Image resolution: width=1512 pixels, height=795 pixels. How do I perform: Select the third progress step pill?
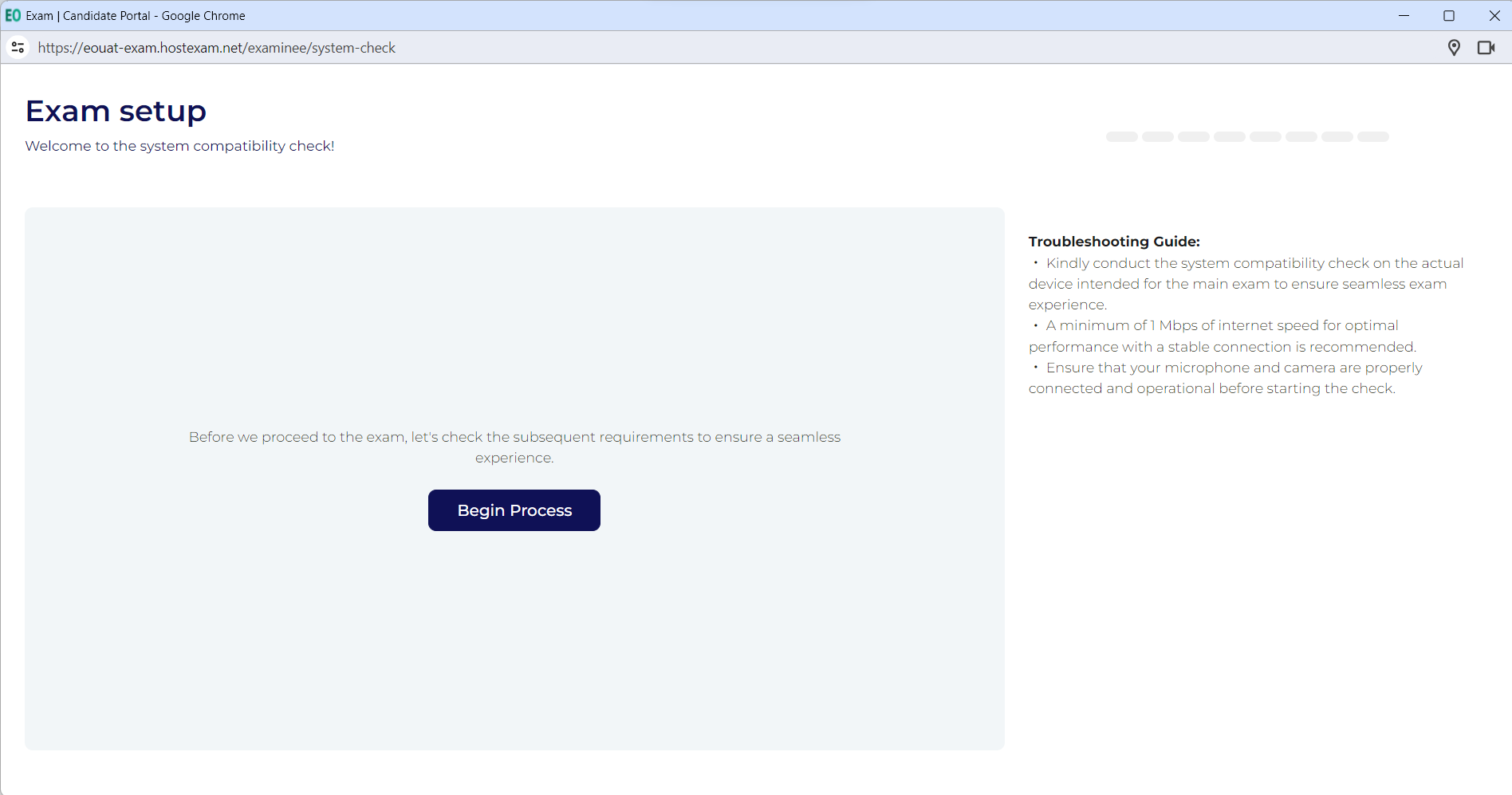1193,137
